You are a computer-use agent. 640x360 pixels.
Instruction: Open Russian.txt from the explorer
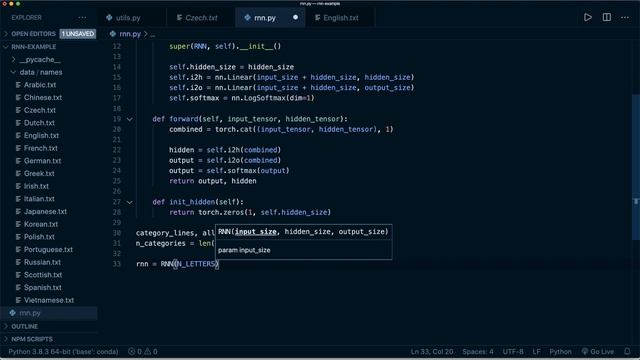42,262
